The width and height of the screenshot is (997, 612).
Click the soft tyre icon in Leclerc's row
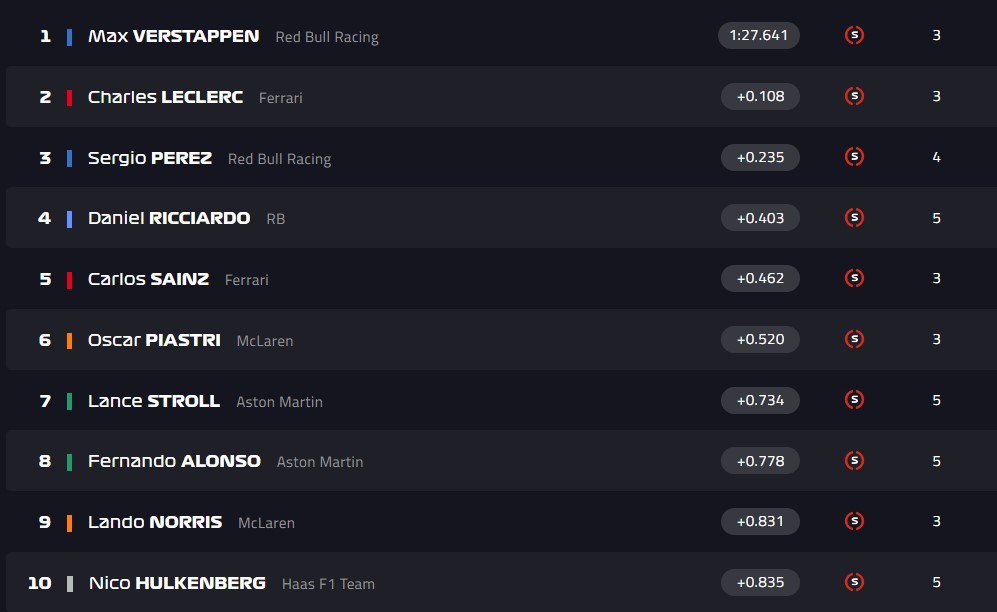tap(854, 96)
